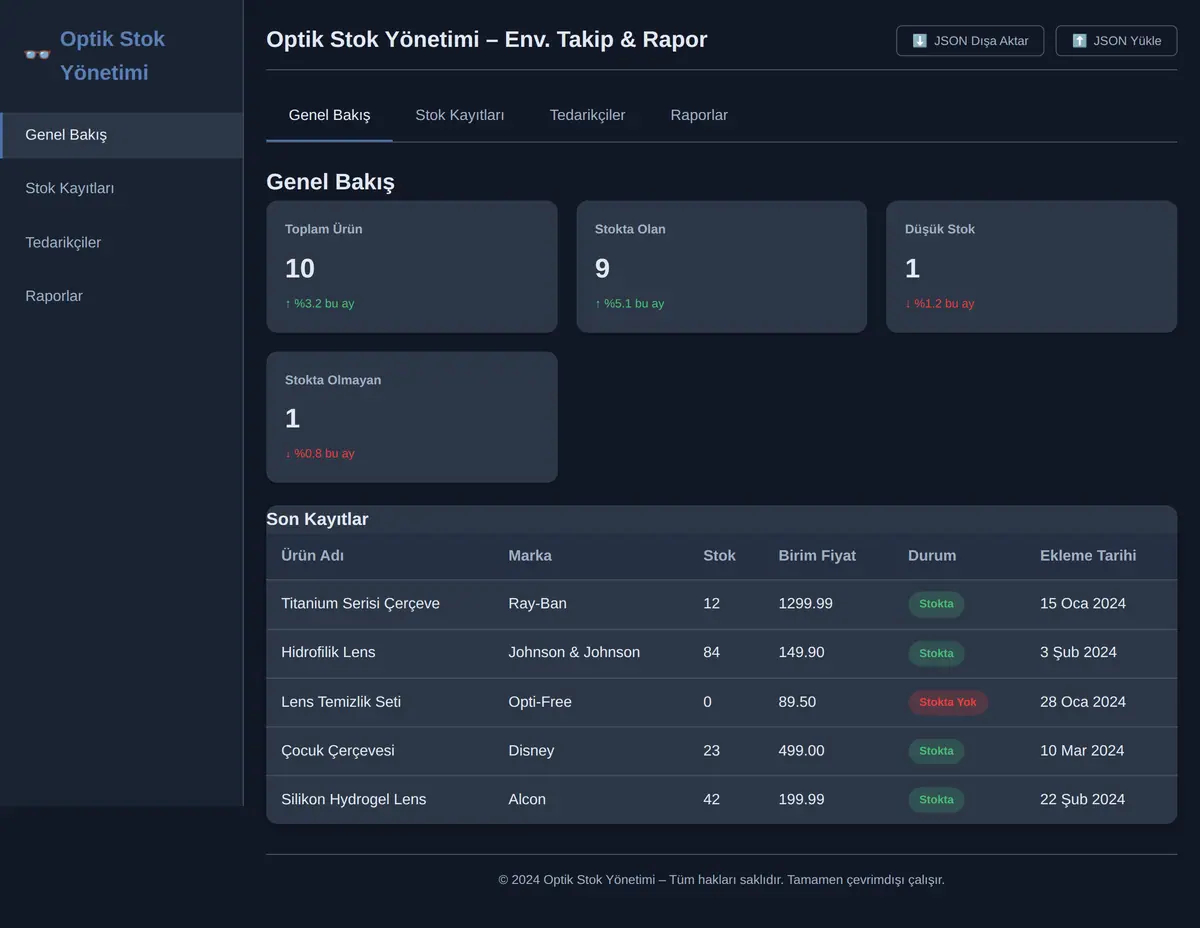Viewport: 1200px width, 928px height.
Task: Select the Çocuk Çerçevesi product name
Action: (x=338, y=751)
